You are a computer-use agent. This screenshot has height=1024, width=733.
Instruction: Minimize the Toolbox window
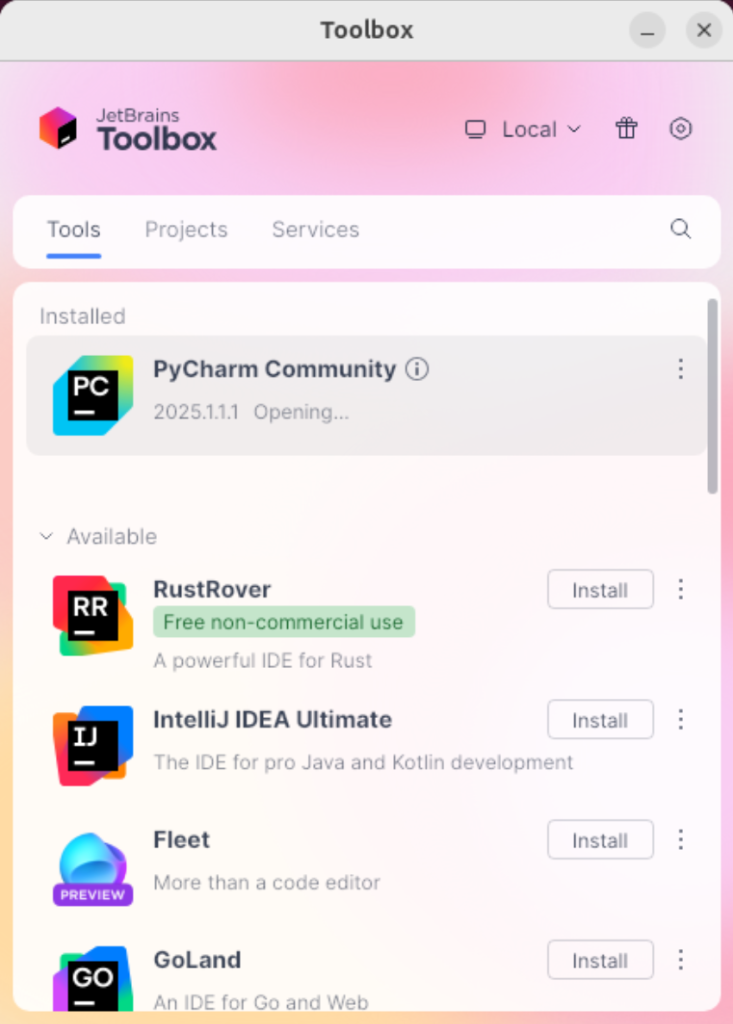click(x=647, y=30)
